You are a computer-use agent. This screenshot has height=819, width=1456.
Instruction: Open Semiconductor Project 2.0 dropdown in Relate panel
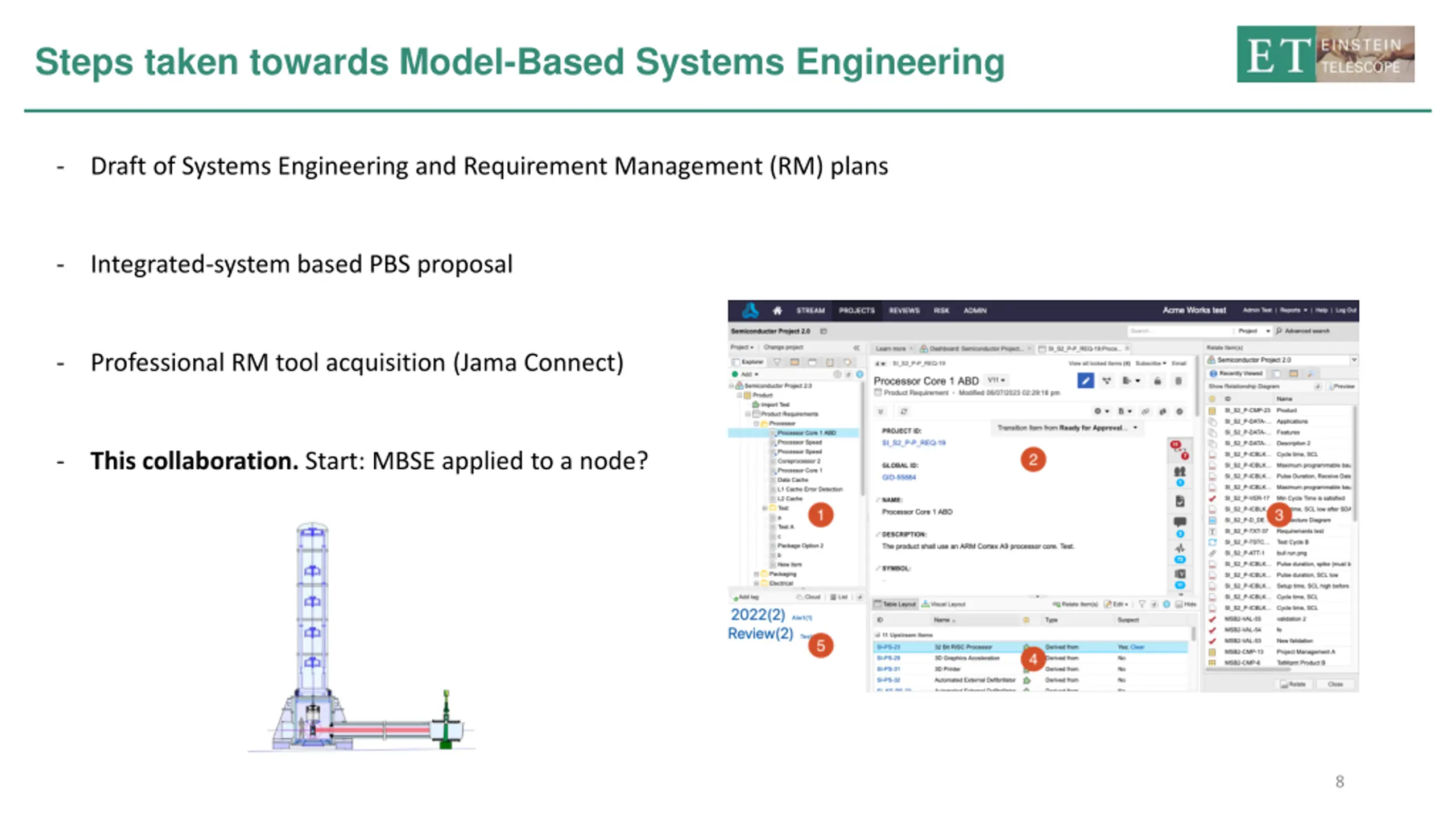point(1282,360)
